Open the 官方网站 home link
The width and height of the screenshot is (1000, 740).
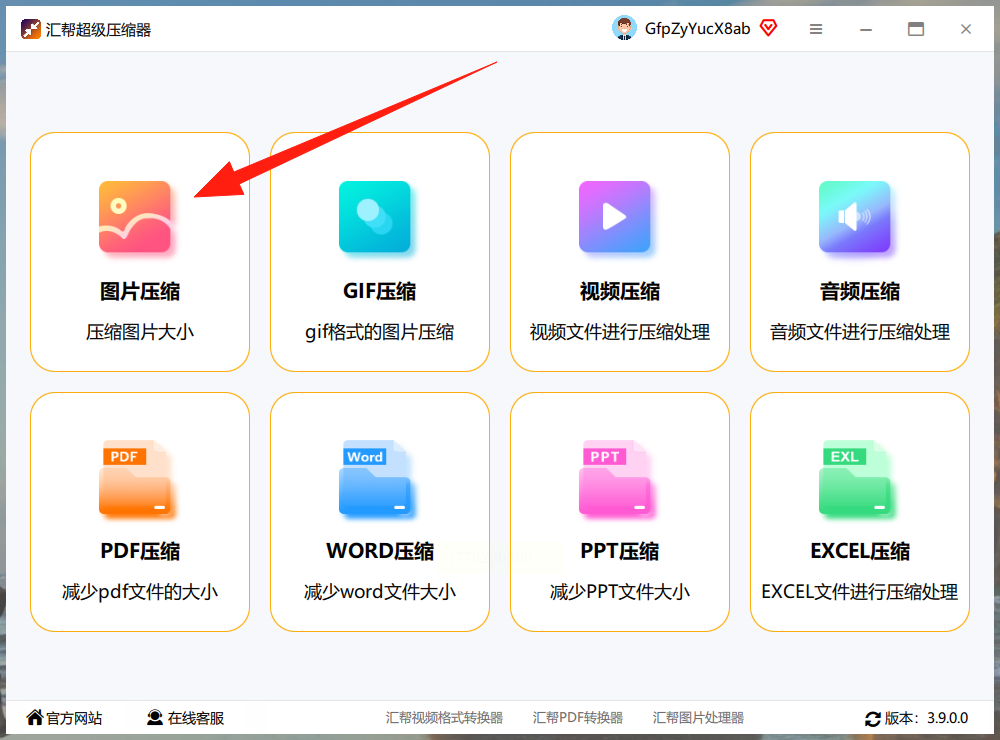pos(64,718)
